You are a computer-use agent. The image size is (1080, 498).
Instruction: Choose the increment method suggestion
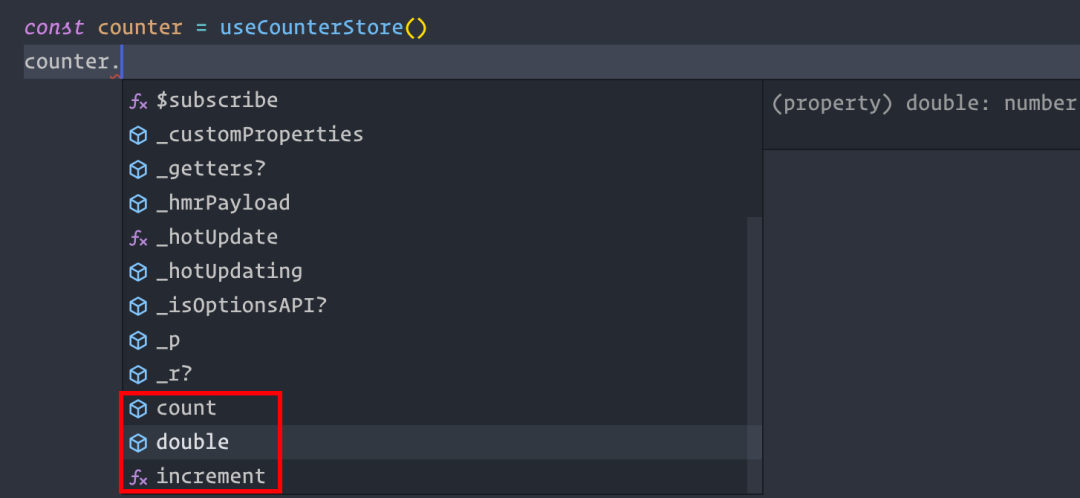pos(210,477)
